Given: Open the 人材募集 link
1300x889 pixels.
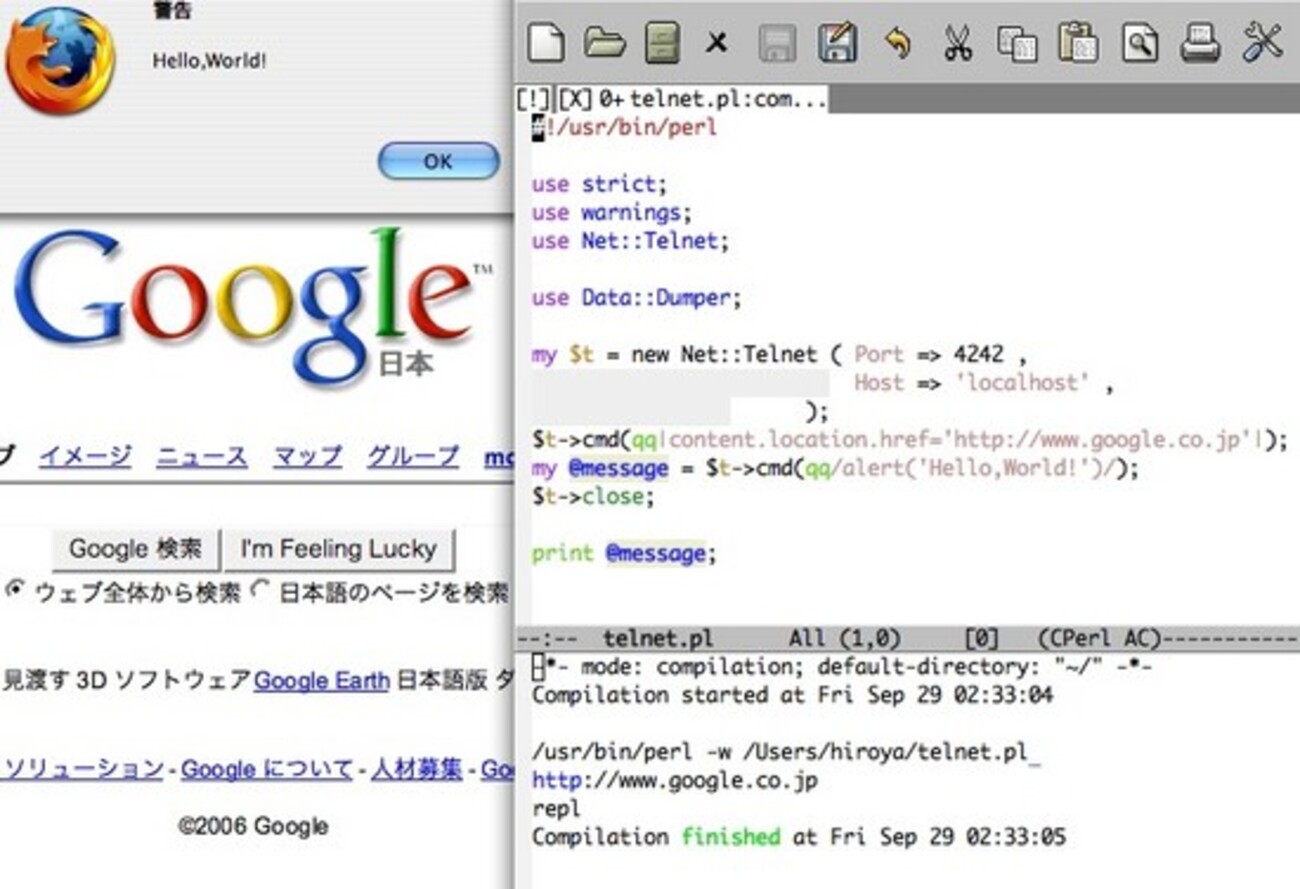Looking at the screenshot, I should 417,769.
